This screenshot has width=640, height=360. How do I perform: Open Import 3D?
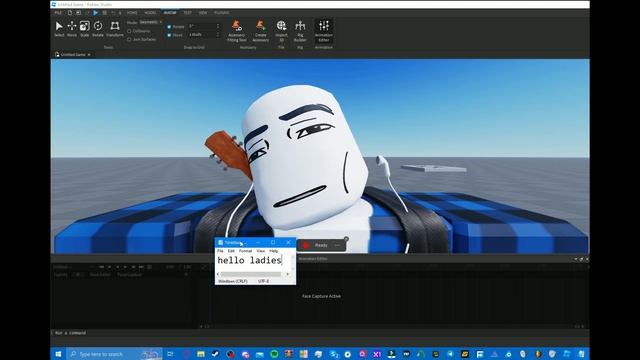point(281,31)
